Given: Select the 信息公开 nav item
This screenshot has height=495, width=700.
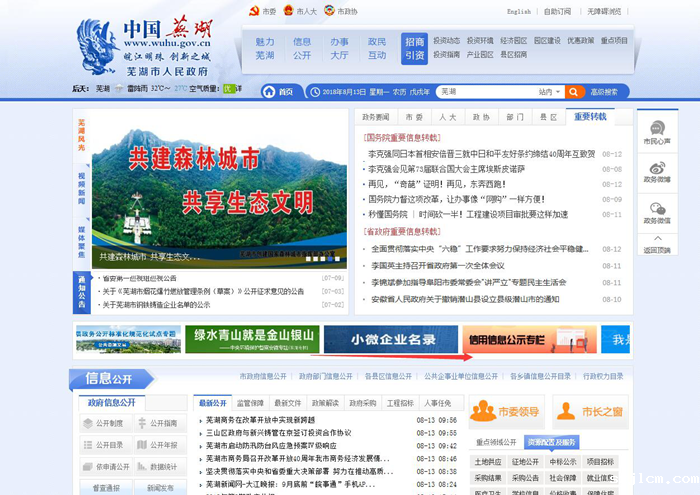Looking at the screenshot, I should point(302,49).
